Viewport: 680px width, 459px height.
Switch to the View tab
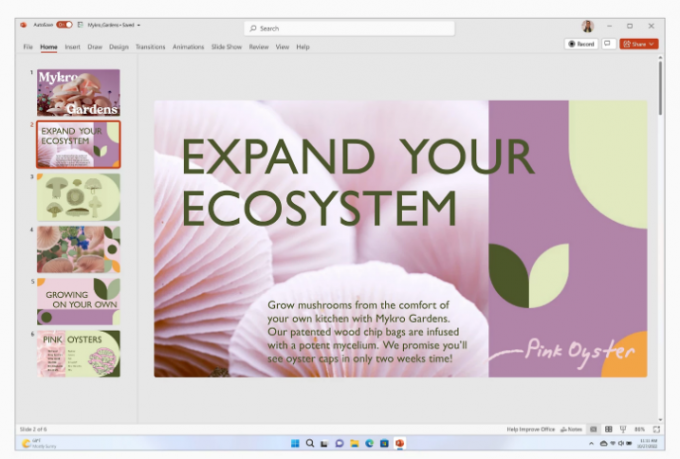pos(282,47)
